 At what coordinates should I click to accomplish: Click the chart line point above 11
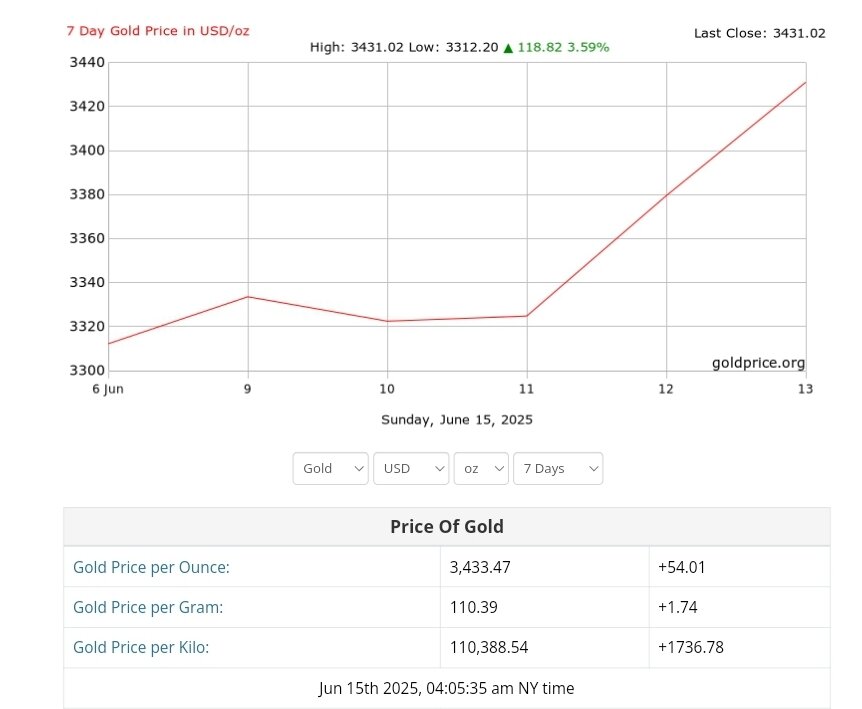(527, 316)
